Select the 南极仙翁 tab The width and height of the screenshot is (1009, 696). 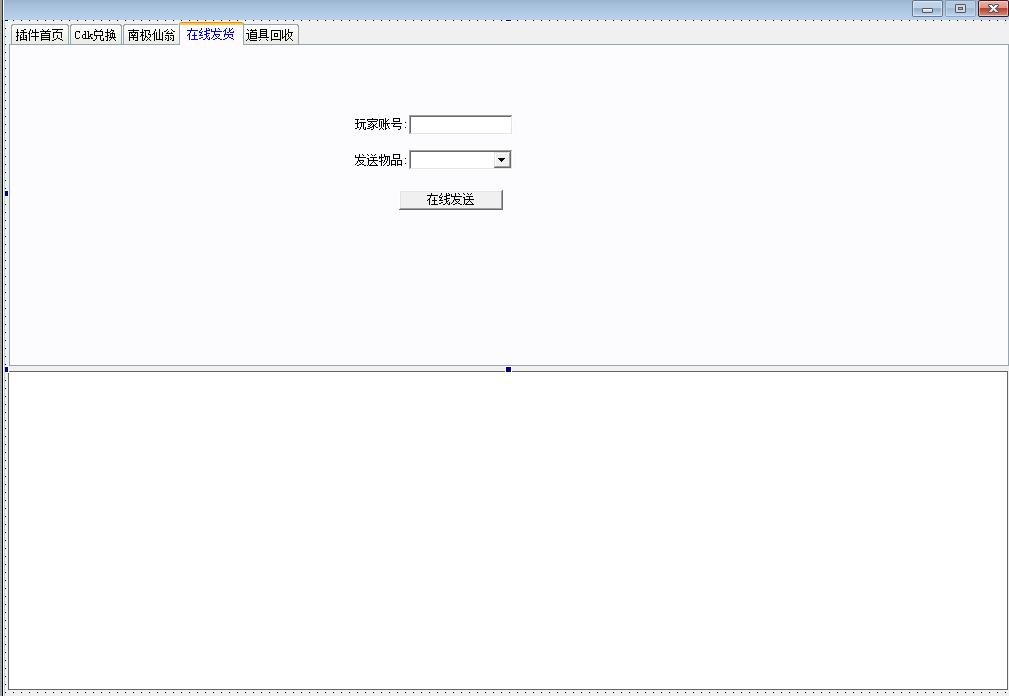[x=151, y=35]
